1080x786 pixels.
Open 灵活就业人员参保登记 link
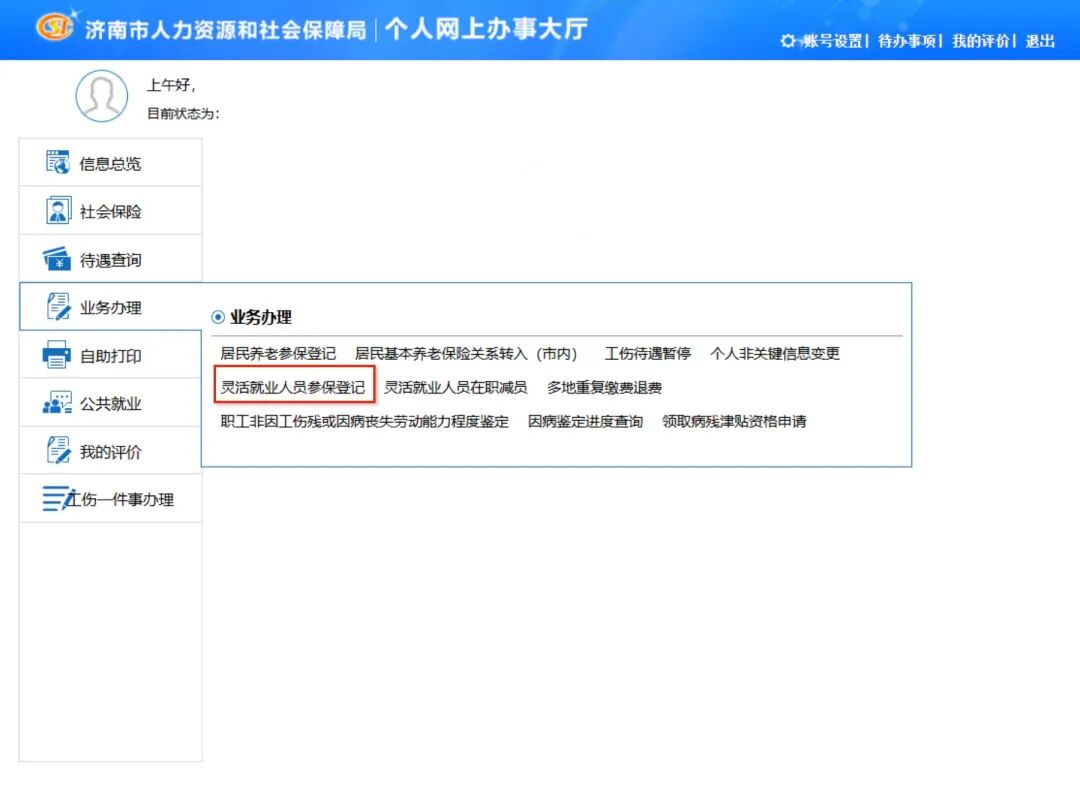(293, 387)
